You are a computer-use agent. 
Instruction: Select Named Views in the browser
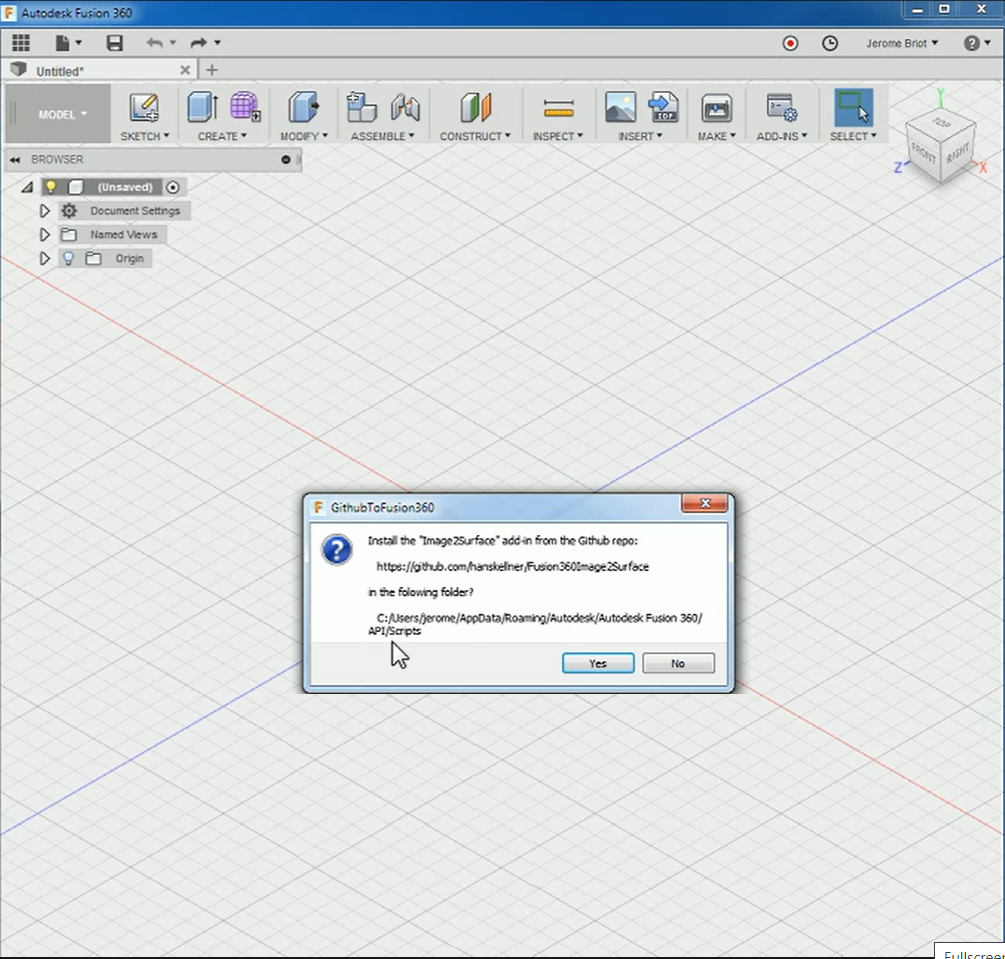tap(124, 235)
